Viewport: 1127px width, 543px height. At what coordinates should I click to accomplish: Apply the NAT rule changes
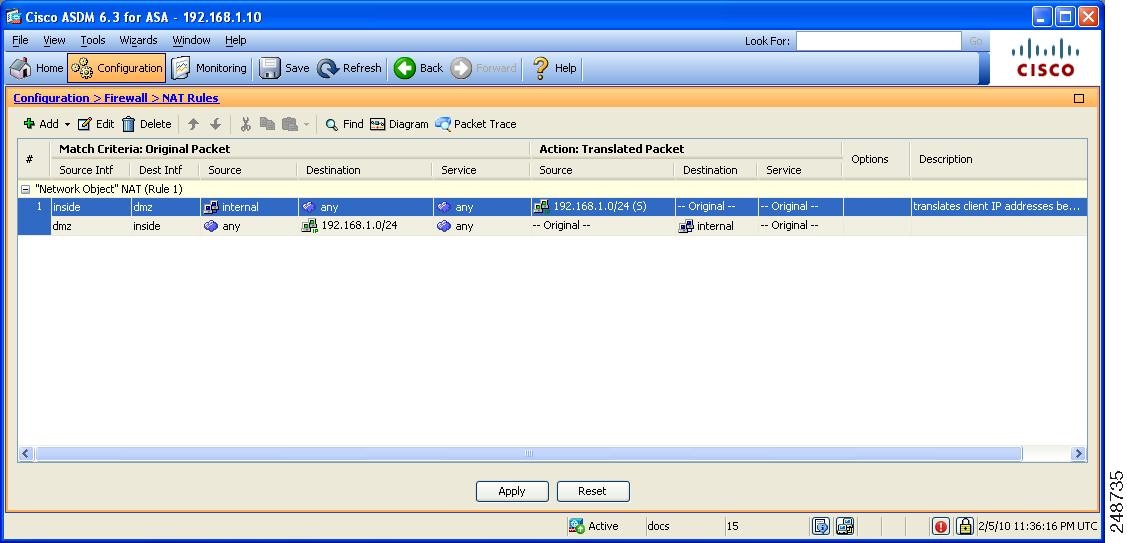[x=512, y=491]
